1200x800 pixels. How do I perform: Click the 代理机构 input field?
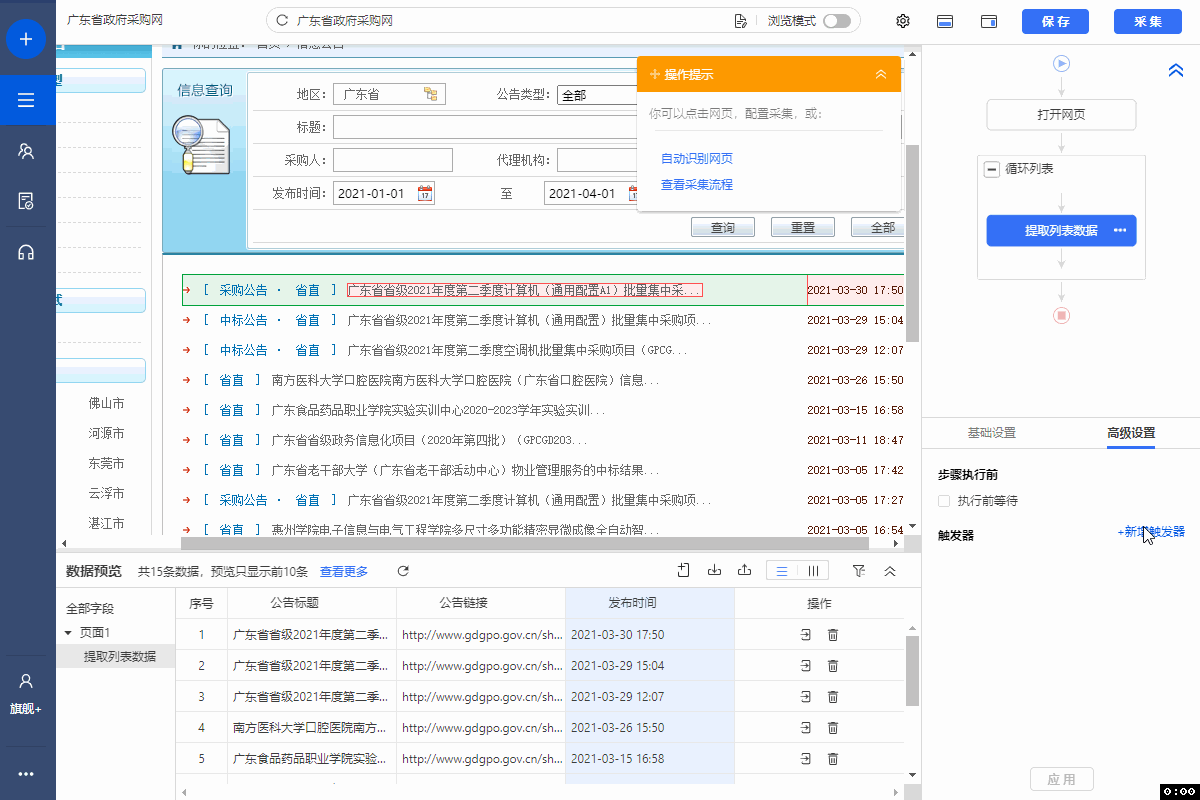(x=598, y=160)
